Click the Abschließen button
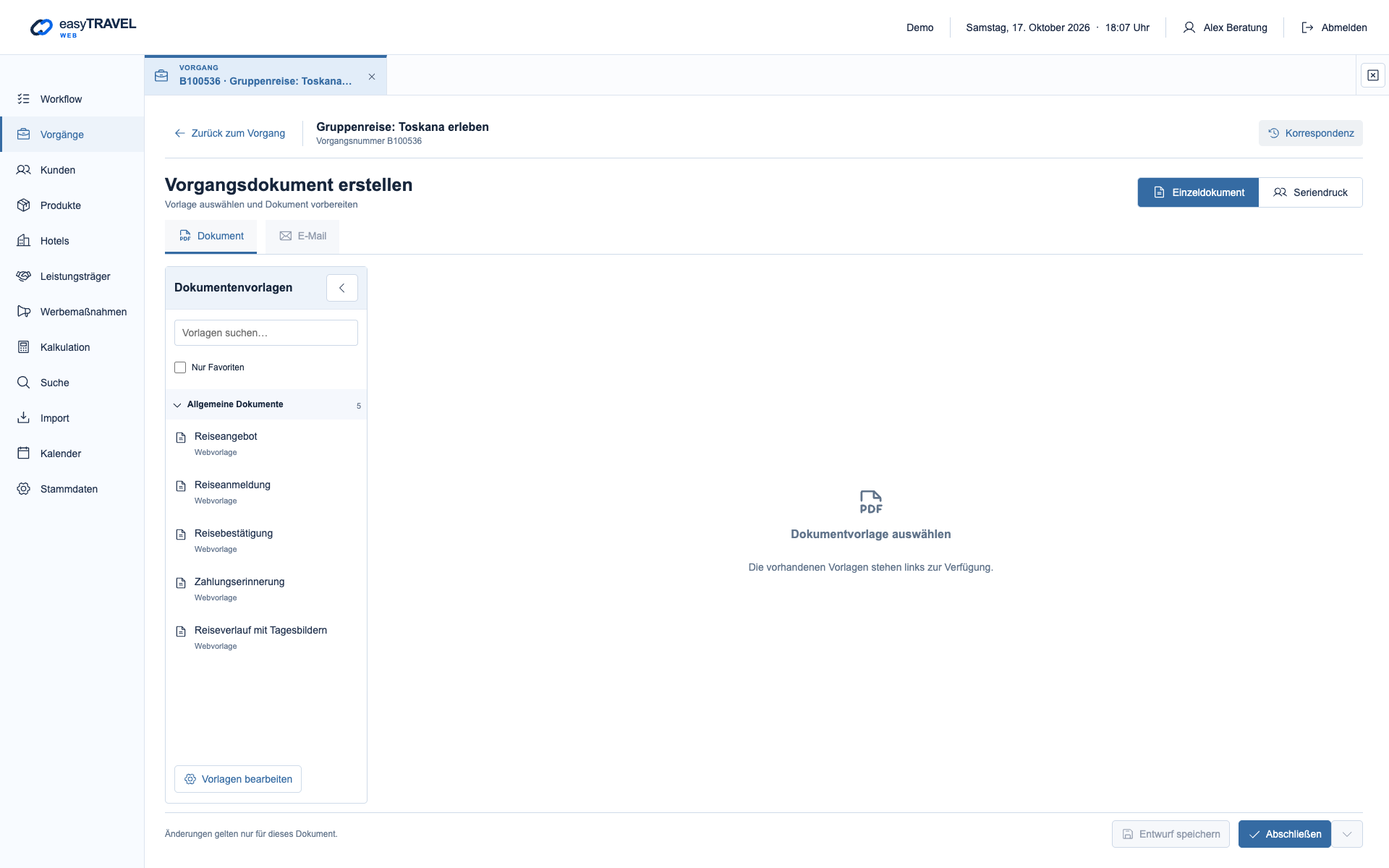The image size is (1389, 868). pos(1285,834)
